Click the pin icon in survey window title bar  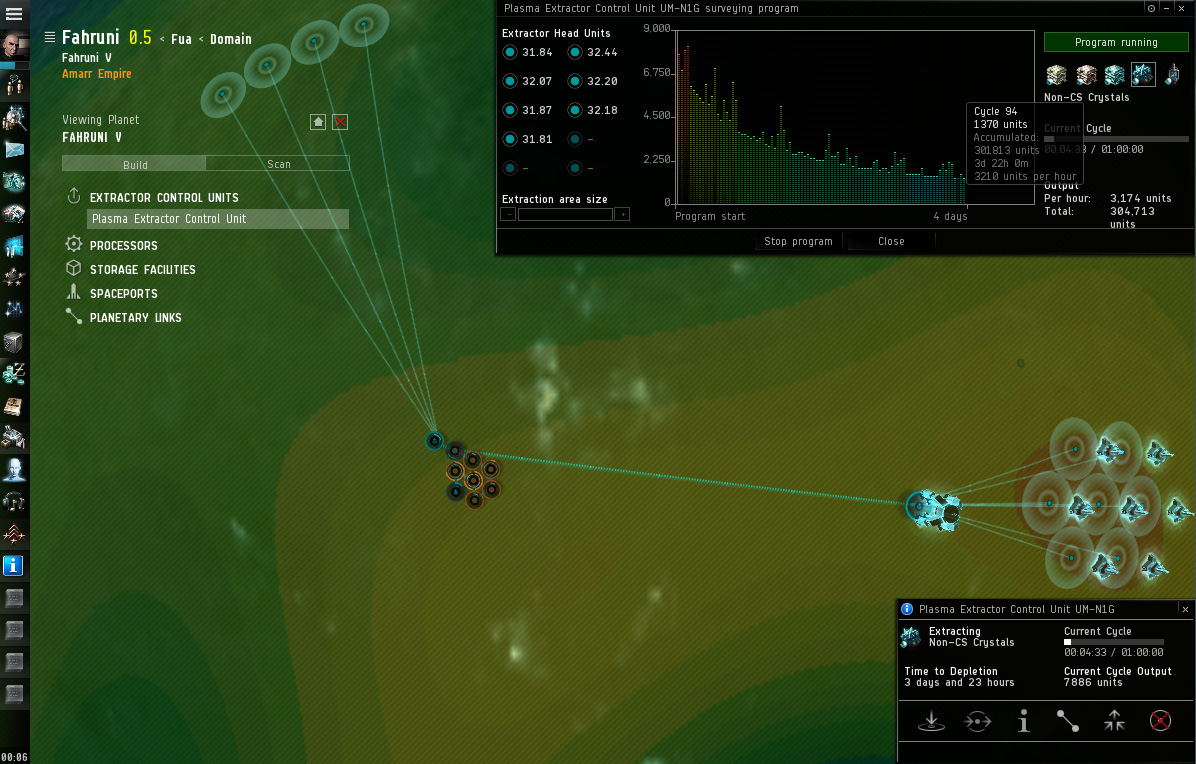click(1151, 8)
